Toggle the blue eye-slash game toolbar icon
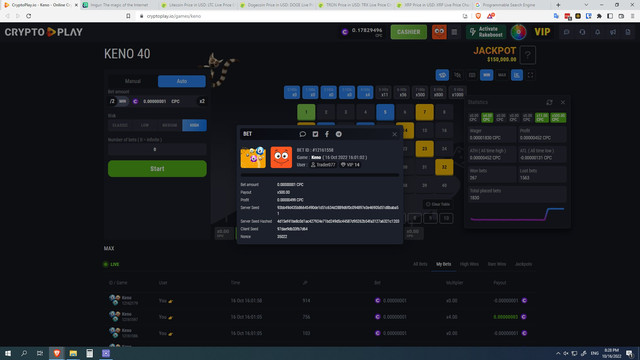This screenshot has height=360, width=640. pos(442,75)
